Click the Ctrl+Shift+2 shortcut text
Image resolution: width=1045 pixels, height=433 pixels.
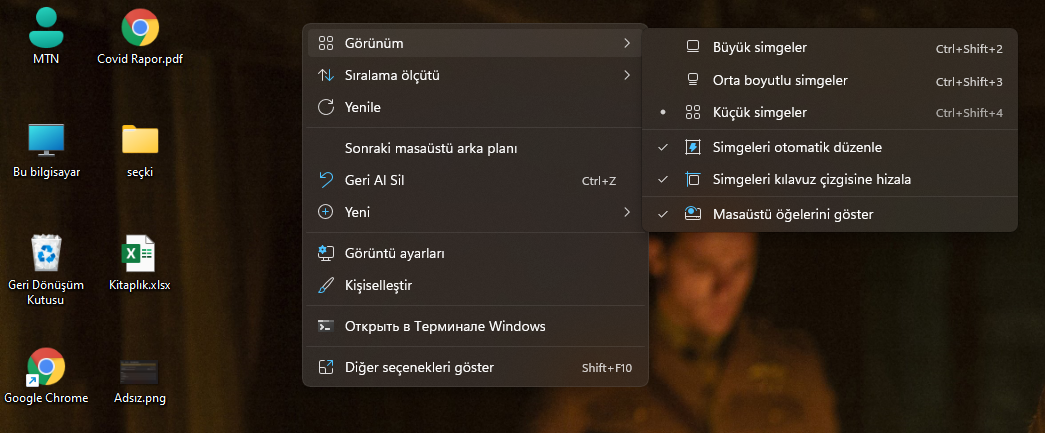[x=969, y=49]
